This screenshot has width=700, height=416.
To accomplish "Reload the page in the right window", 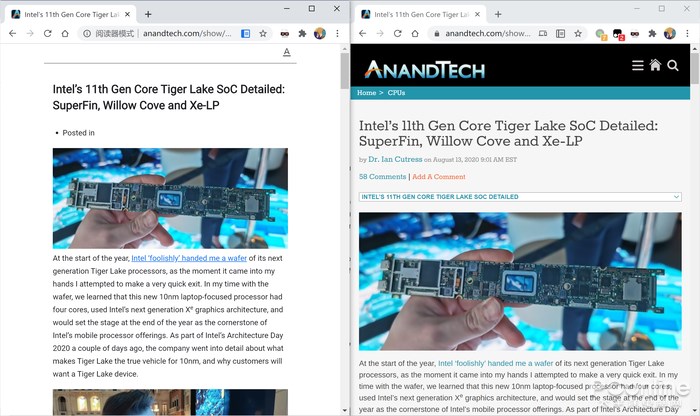I will 397,33.
